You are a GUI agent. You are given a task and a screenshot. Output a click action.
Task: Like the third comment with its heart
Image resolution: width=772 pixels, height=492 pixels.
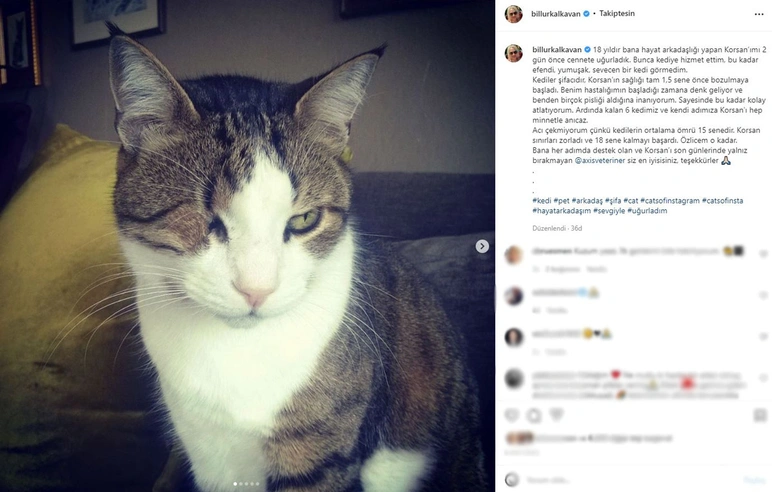coord(763,336)
